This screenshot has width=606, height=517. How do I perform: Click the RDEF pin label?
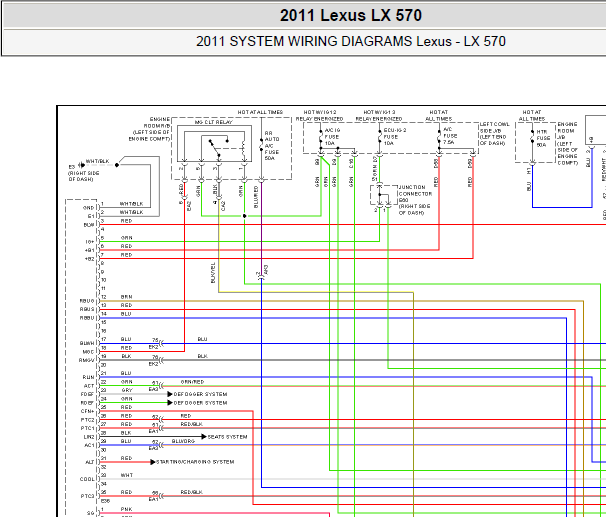(88, 403)
